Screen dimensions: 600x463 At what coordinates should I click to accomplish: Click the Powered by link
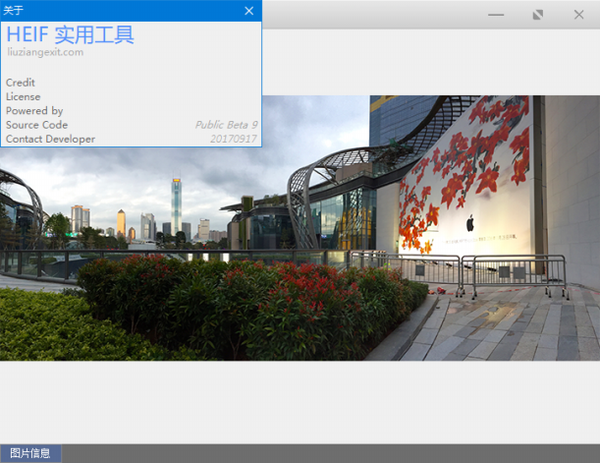pyautogui.click(x=34, y=111)
